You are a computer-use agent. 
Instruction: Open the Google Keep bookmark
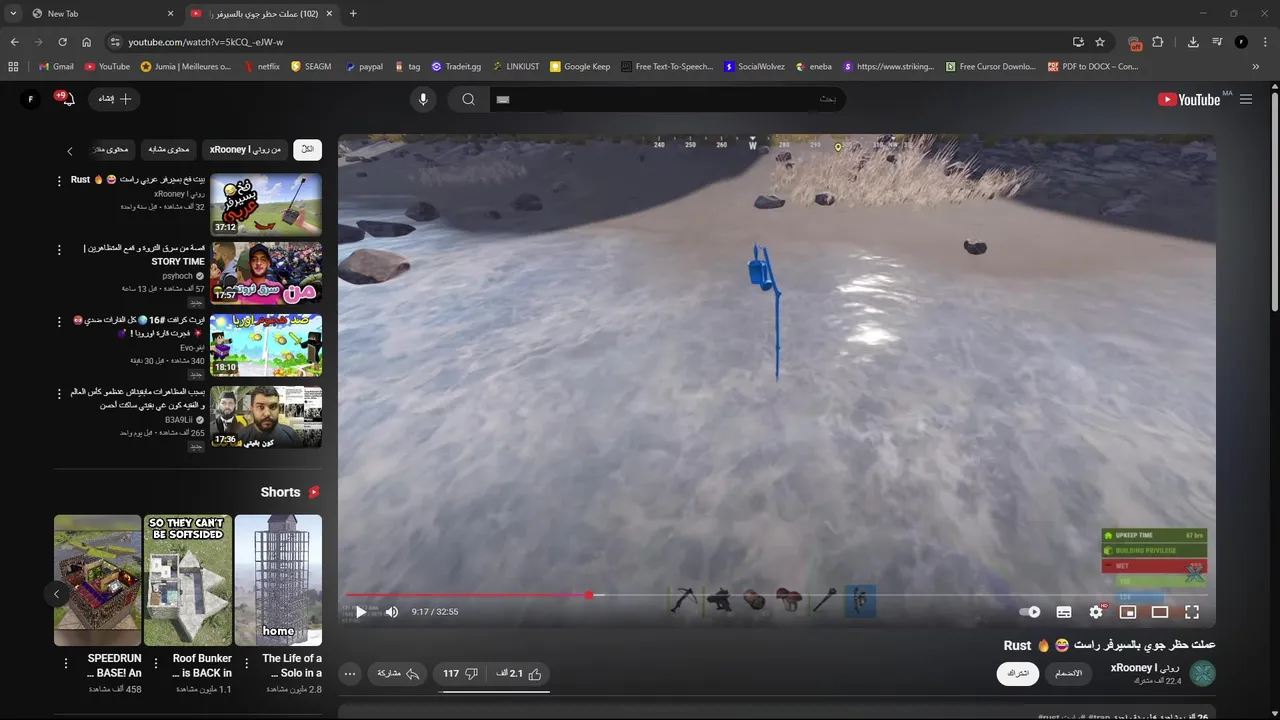click(x=580, y=67)
